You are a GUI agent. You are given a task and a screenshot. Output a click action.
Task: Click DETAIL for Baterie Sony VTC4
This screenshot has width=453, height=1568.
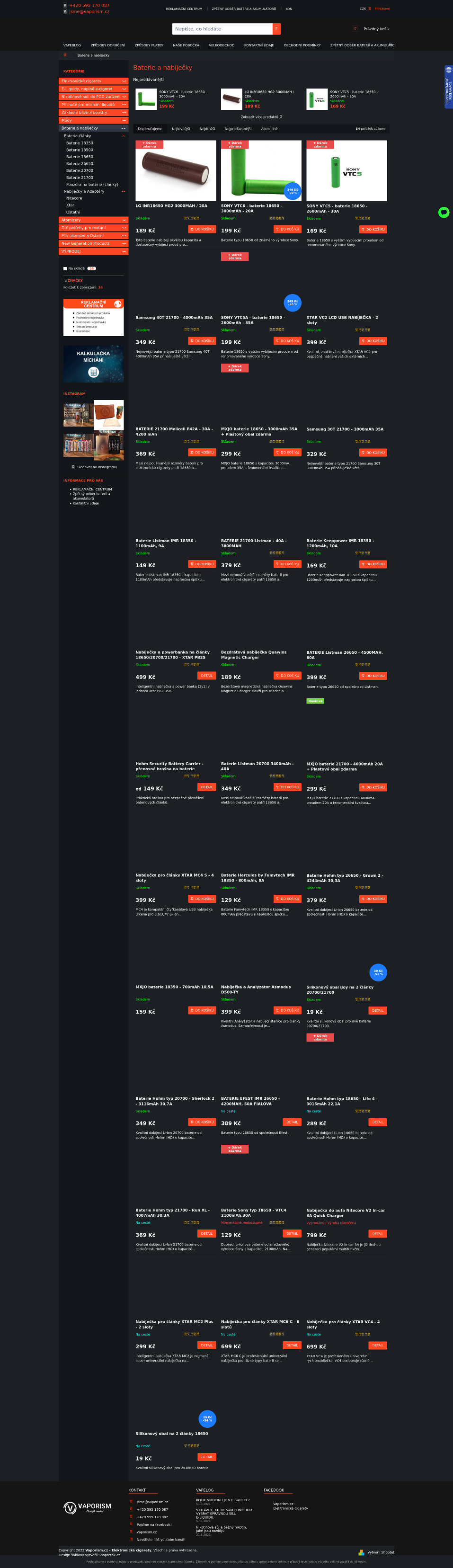click(292, 1234)
